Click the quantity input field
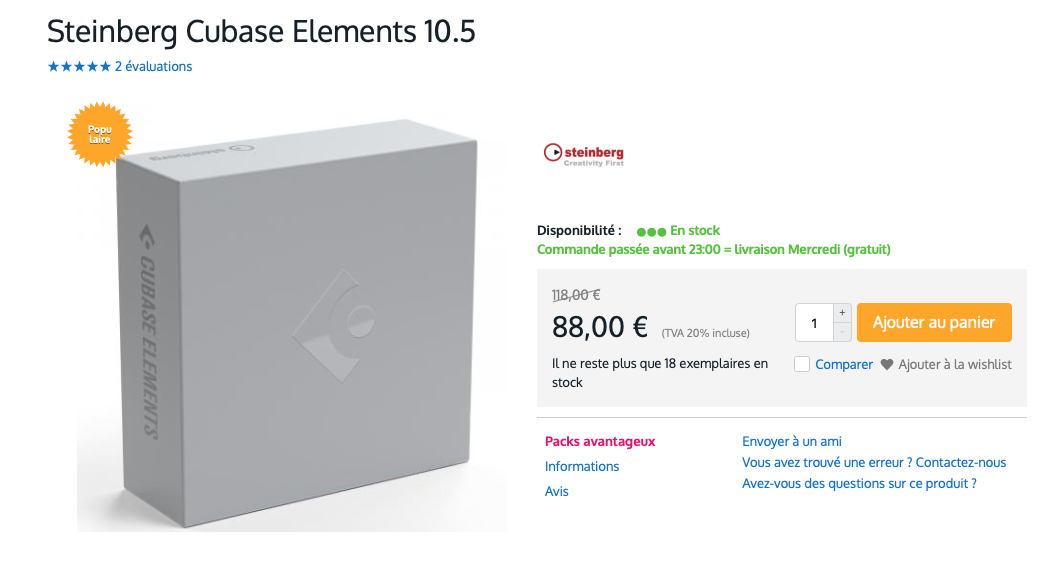The image size is (1048, 566). coord(814,323)
